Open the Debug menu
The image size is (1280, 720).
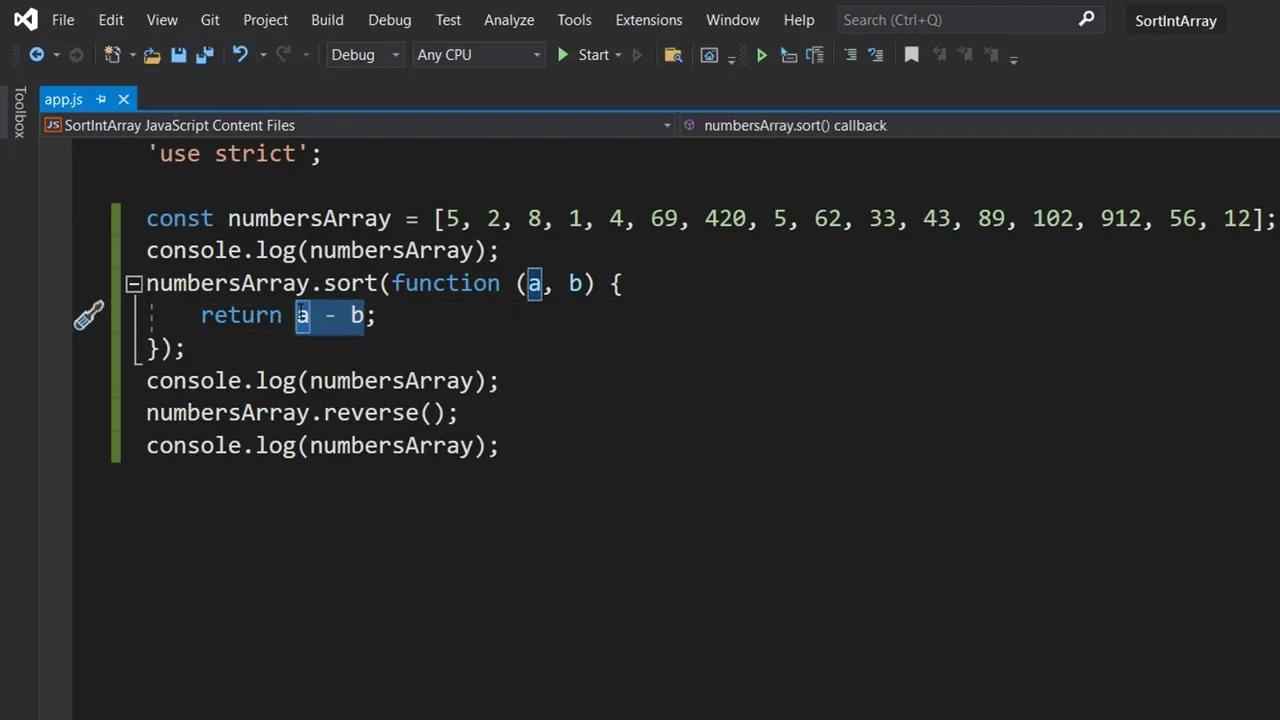pos(389,19)
